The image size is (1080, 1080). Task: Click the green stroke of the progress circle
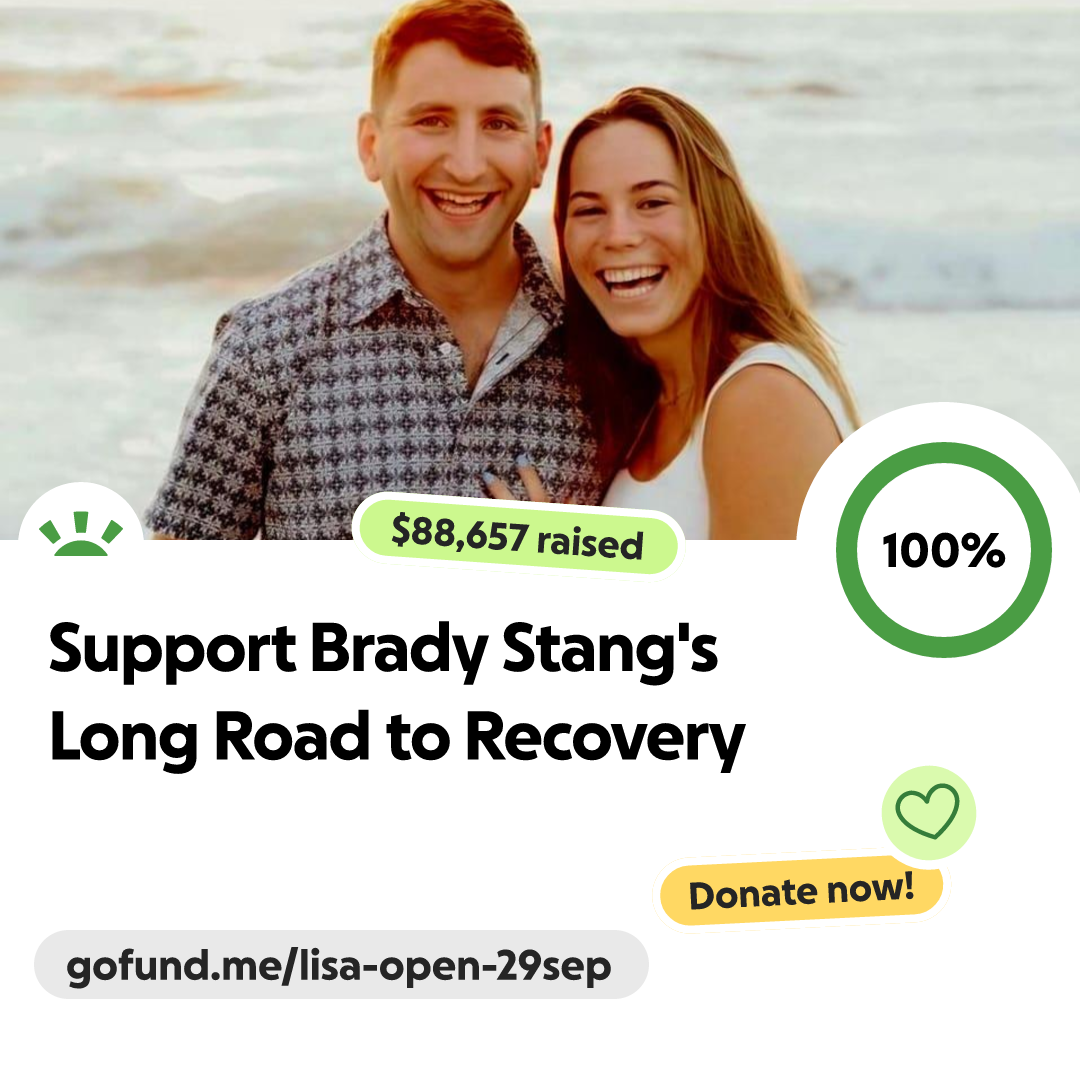[x=944, y=453]
